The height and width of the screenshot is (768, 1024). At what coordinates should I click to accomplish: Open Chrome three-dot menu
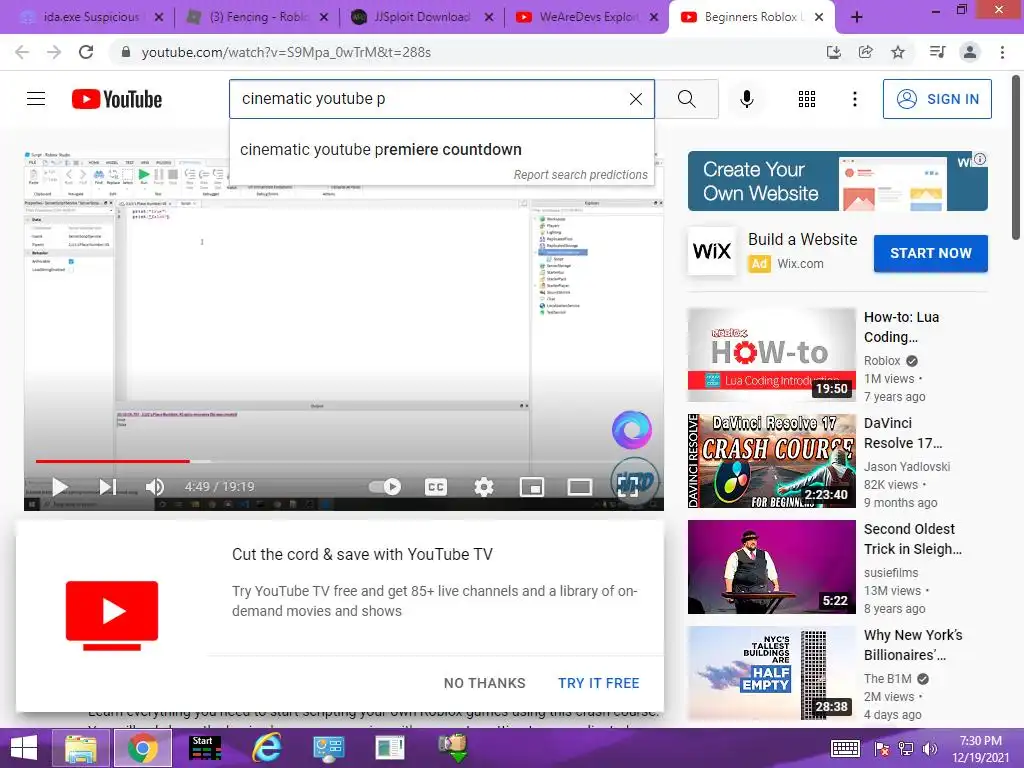tap(1002, 52)
